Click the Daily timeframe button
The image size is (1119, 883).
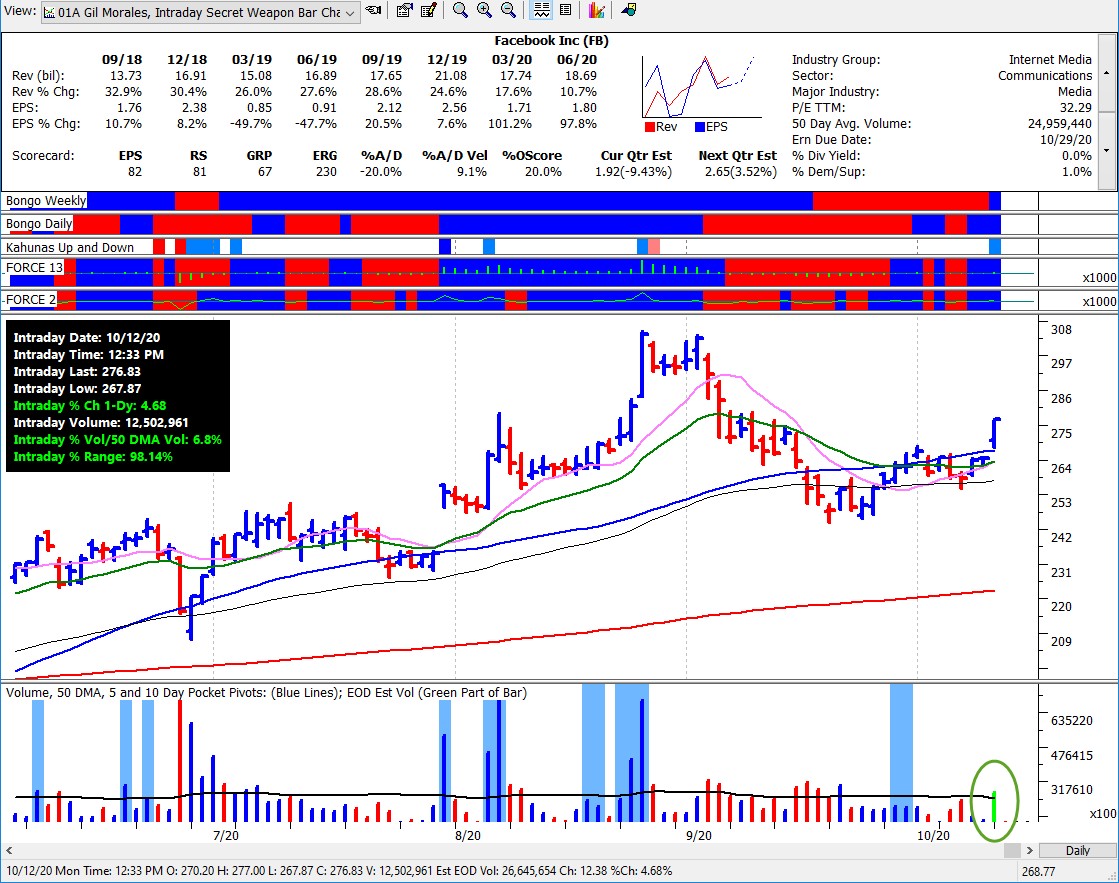pos(1078,850)
